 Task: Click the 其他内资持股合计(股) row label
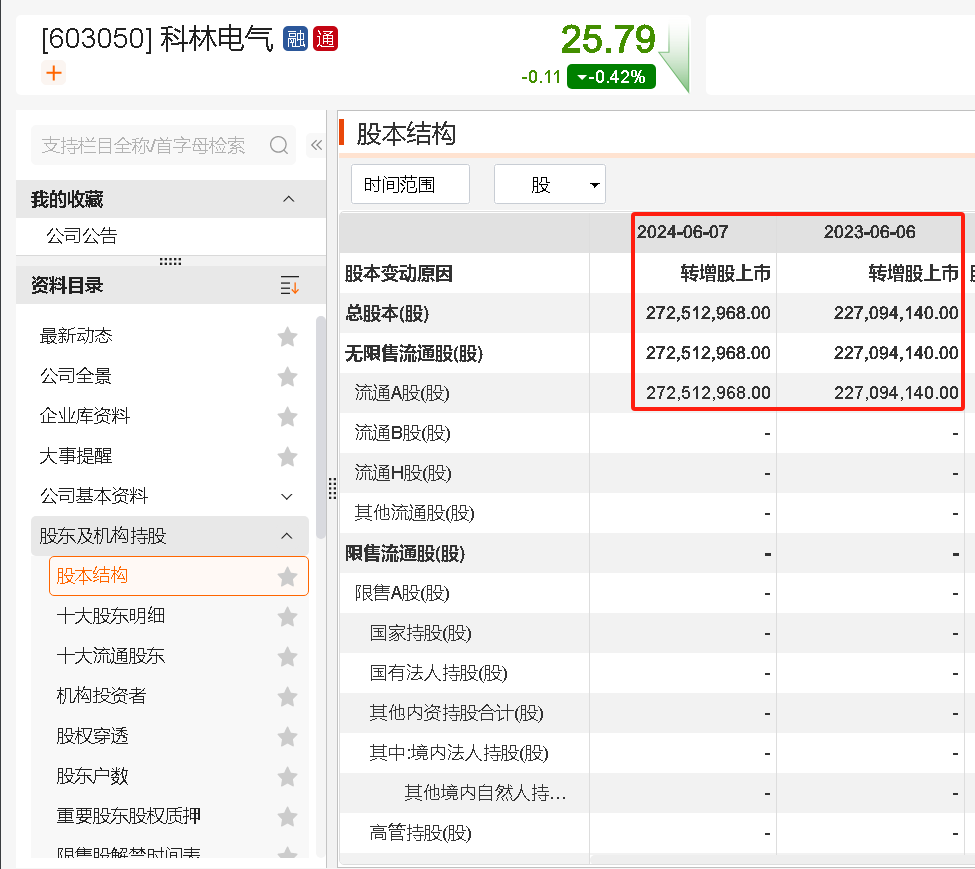click(456, 714)
